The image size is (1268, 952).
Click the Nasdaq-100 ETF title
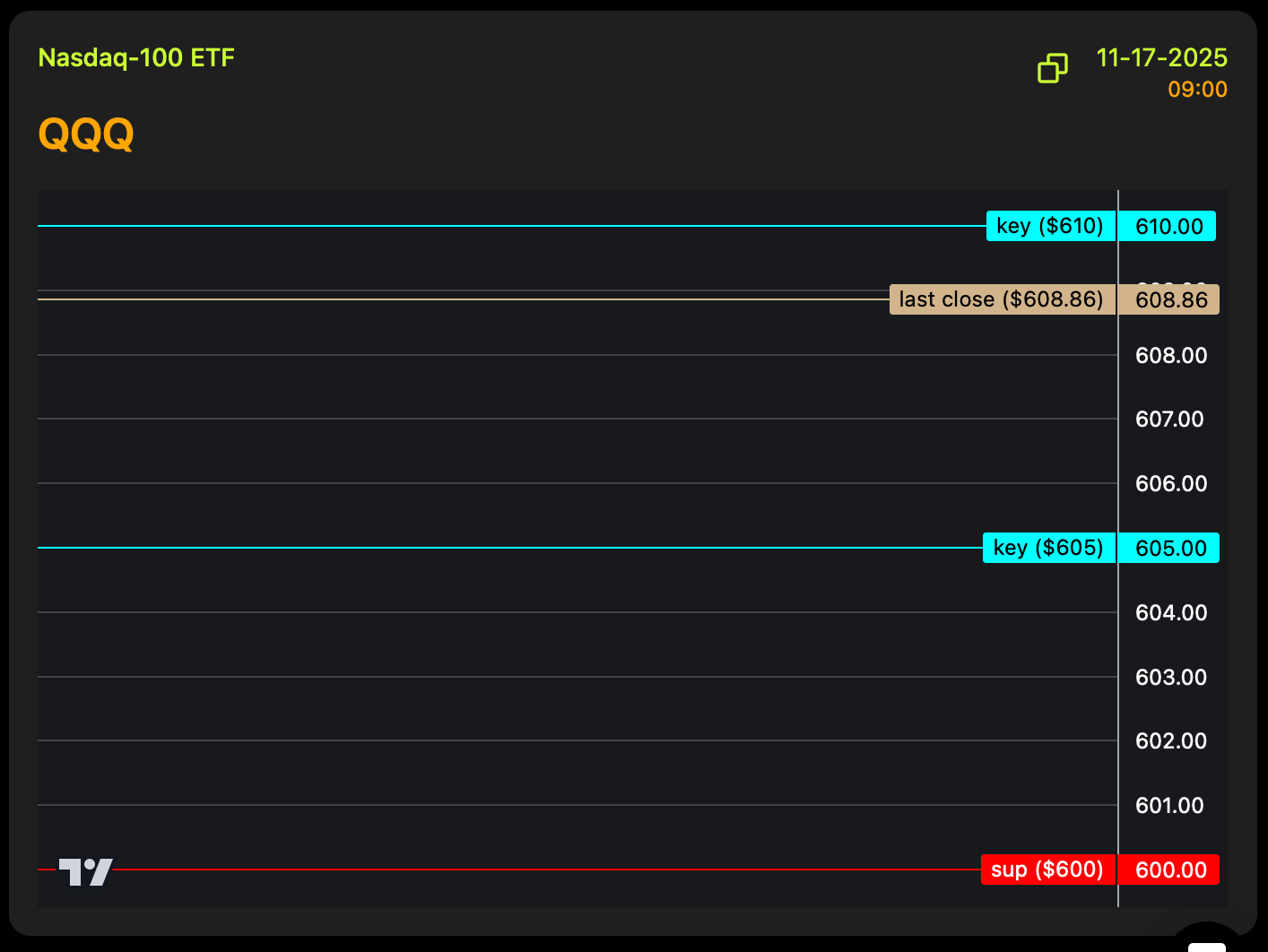(136, 58)
